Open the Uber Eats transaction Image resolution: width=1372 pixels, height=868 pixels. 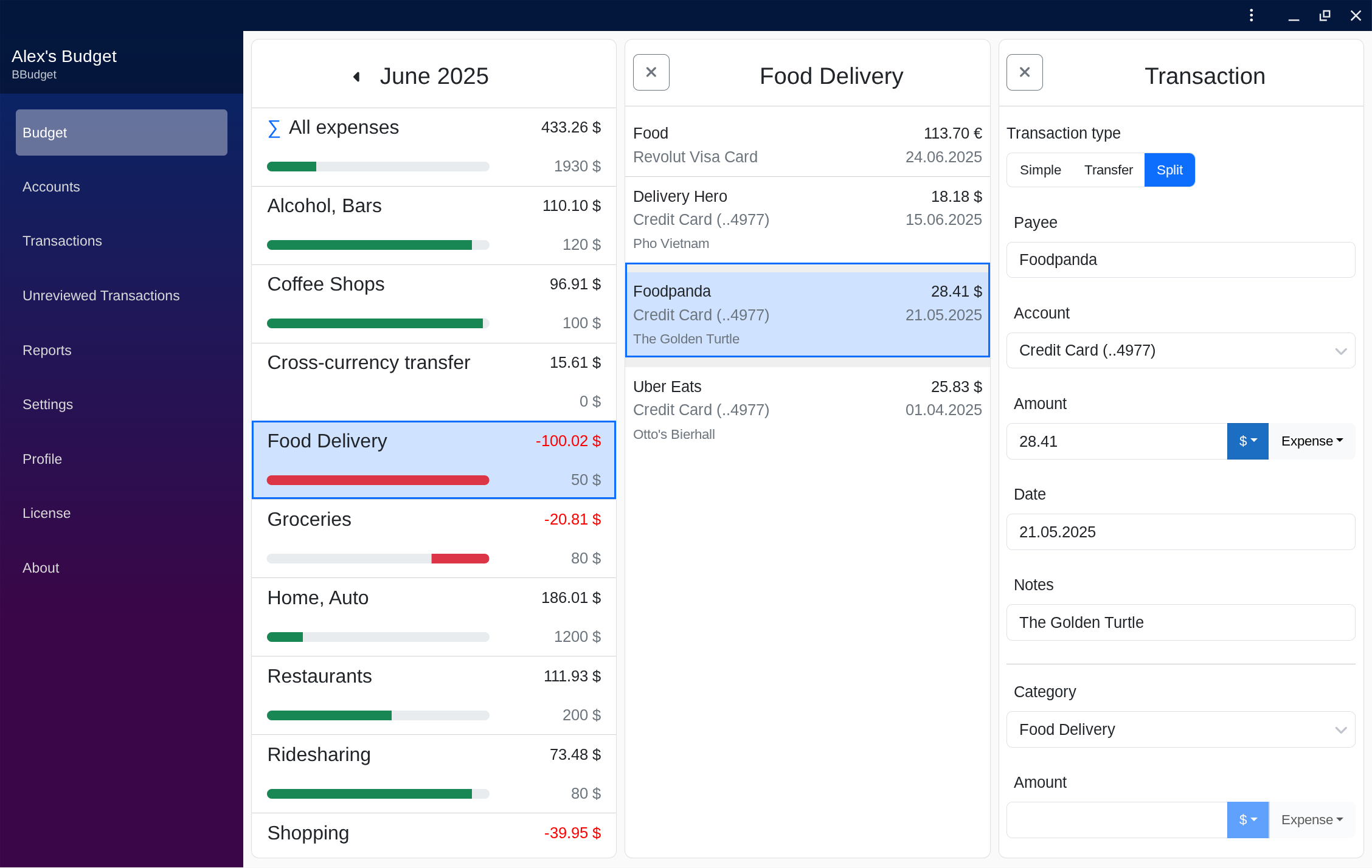click(x=807, y=410)
